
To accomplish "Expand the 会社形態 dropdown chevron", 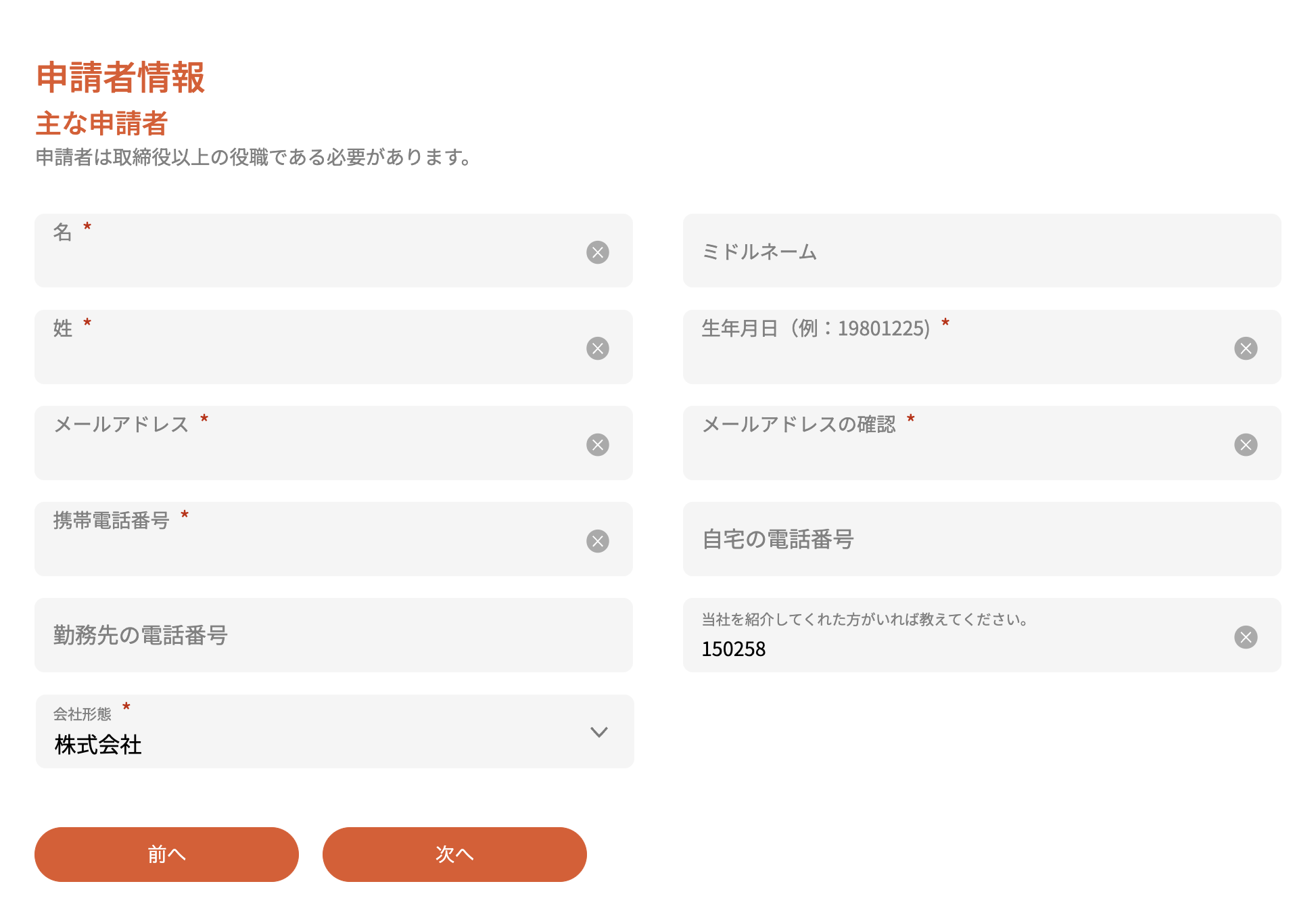I will pyautogui.click(x=599, y=732).
